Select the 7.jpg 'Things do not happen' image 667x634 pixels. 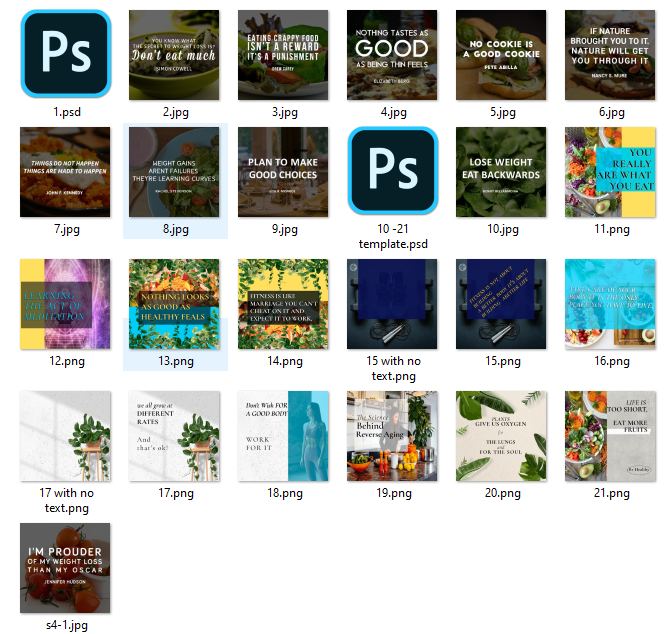pos(65,172)
